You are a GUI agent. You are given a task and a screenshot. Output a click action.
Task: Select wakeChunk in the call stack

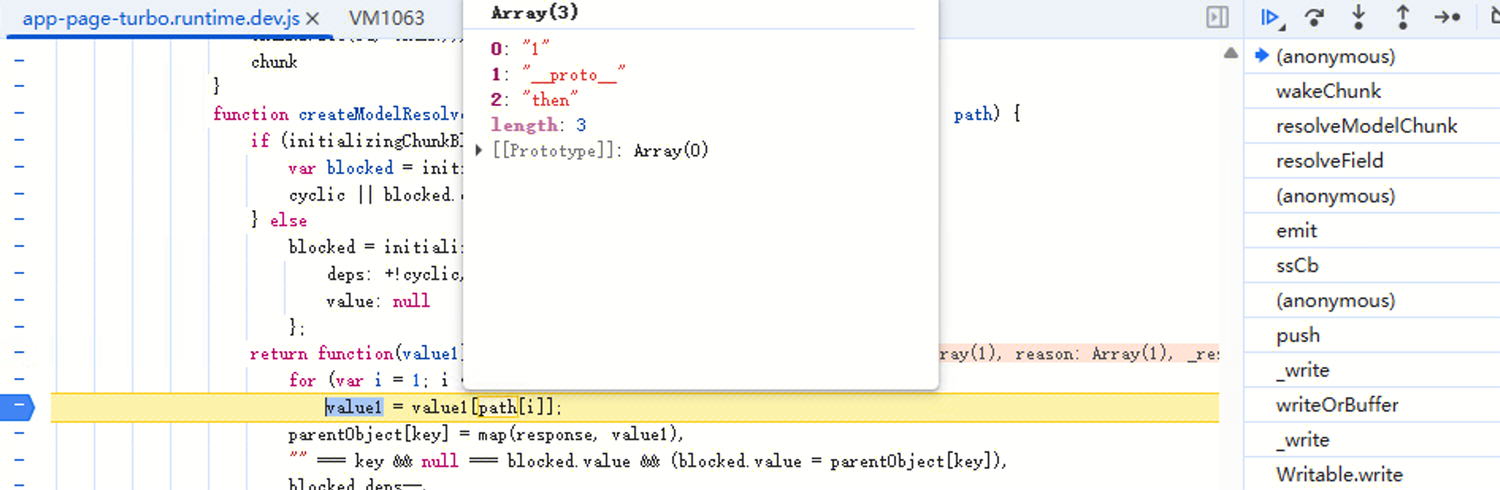click(x=1328, y=91)
